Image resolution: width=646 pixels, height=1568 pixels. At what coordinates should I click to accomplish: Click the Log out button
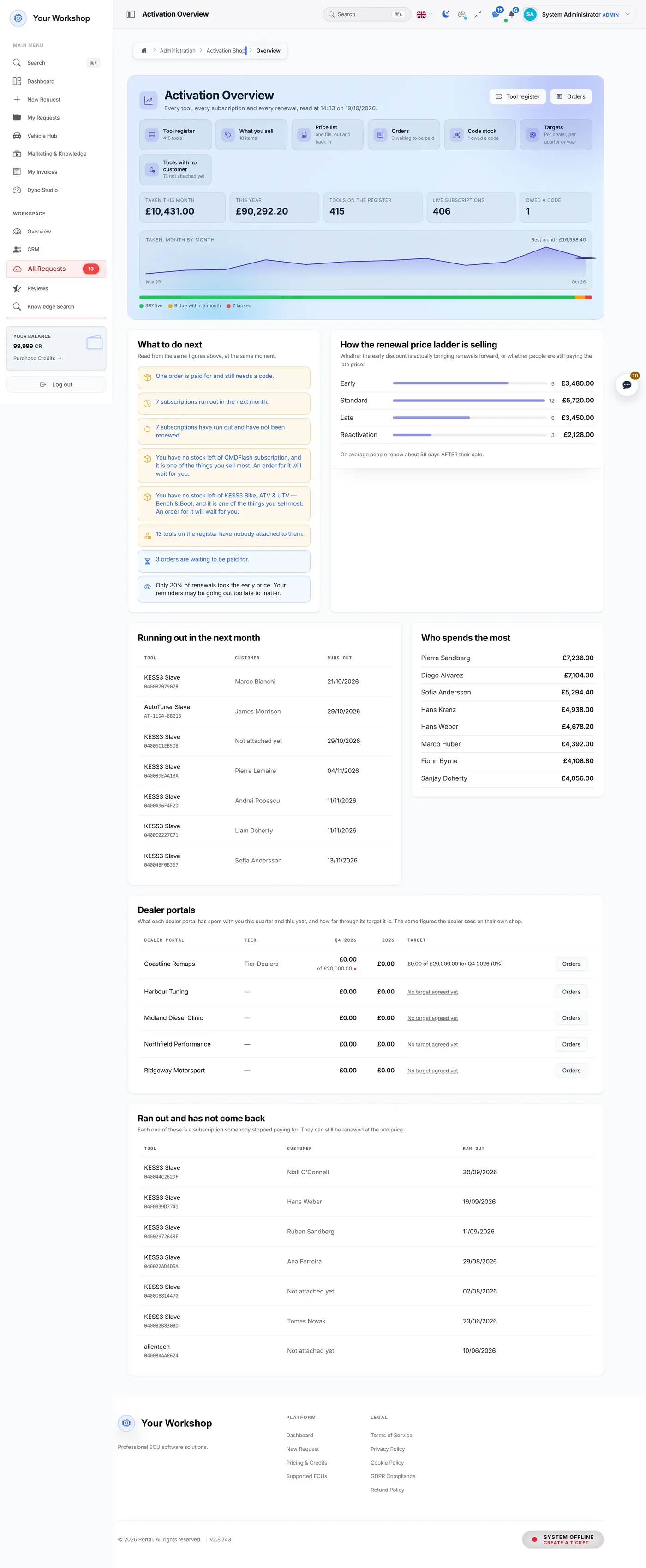56,385
